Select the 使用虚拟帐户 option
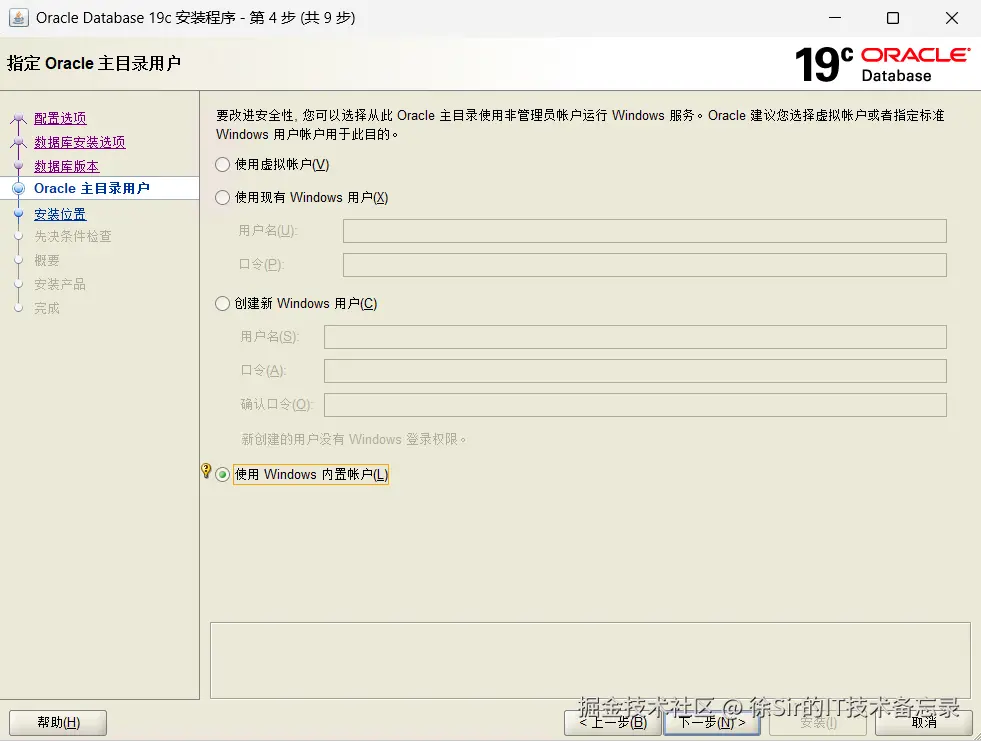981x741 pixels. point(221,165)
